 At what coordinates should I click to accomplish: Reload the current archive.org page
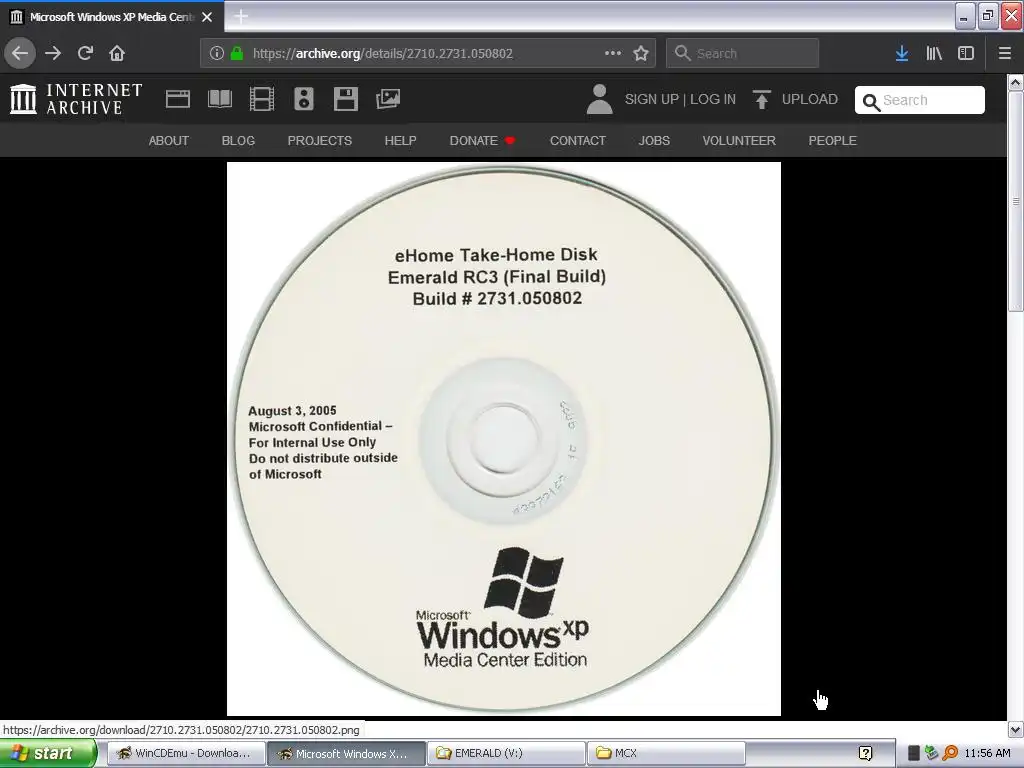pos(85,53)
